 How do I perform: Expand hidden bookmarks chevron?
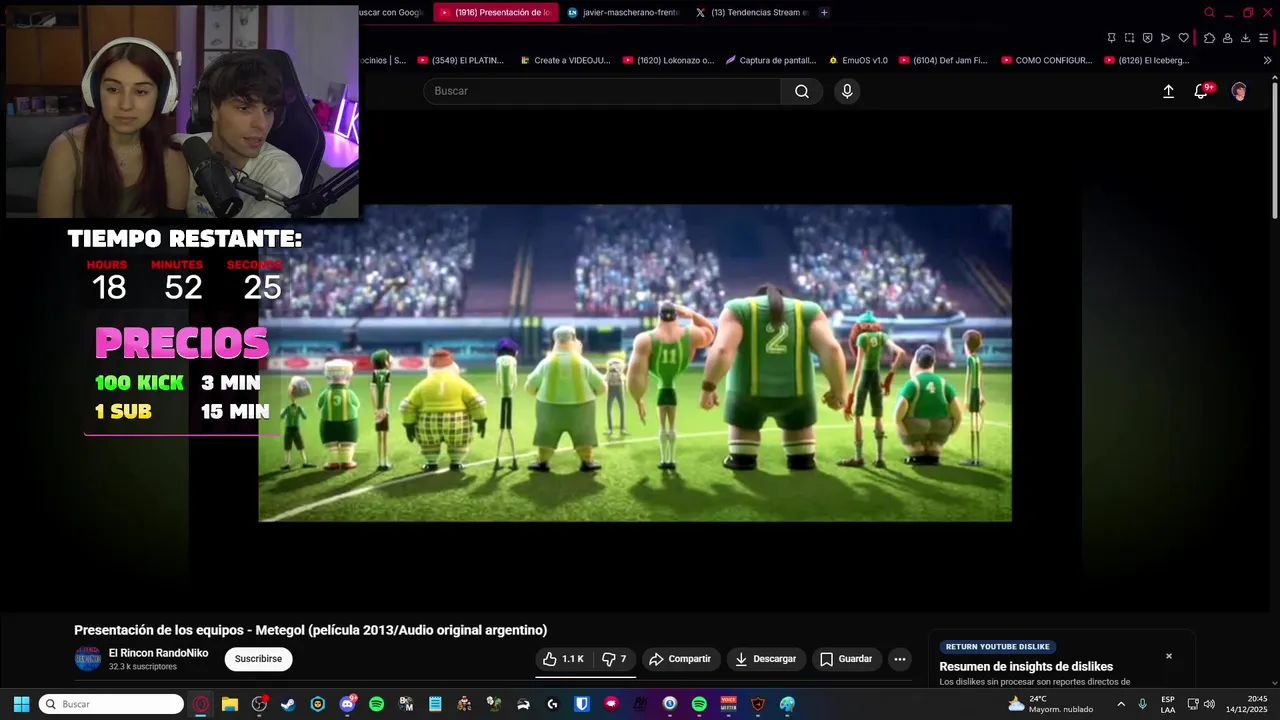tap(1267, 60)
